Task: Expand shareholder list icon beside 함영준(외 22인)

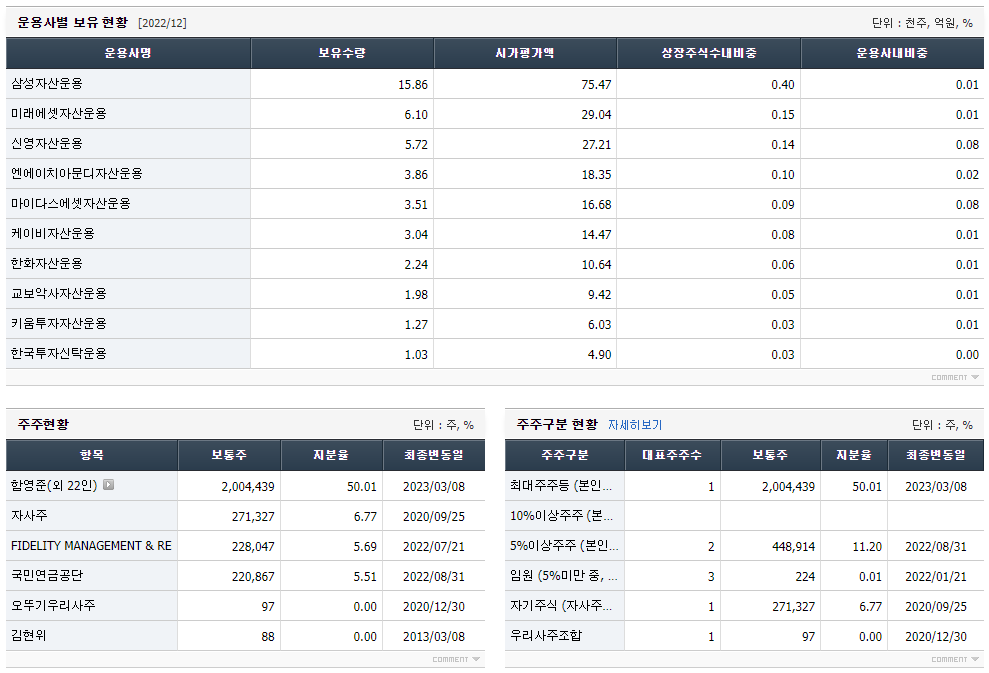Action: 108,484
